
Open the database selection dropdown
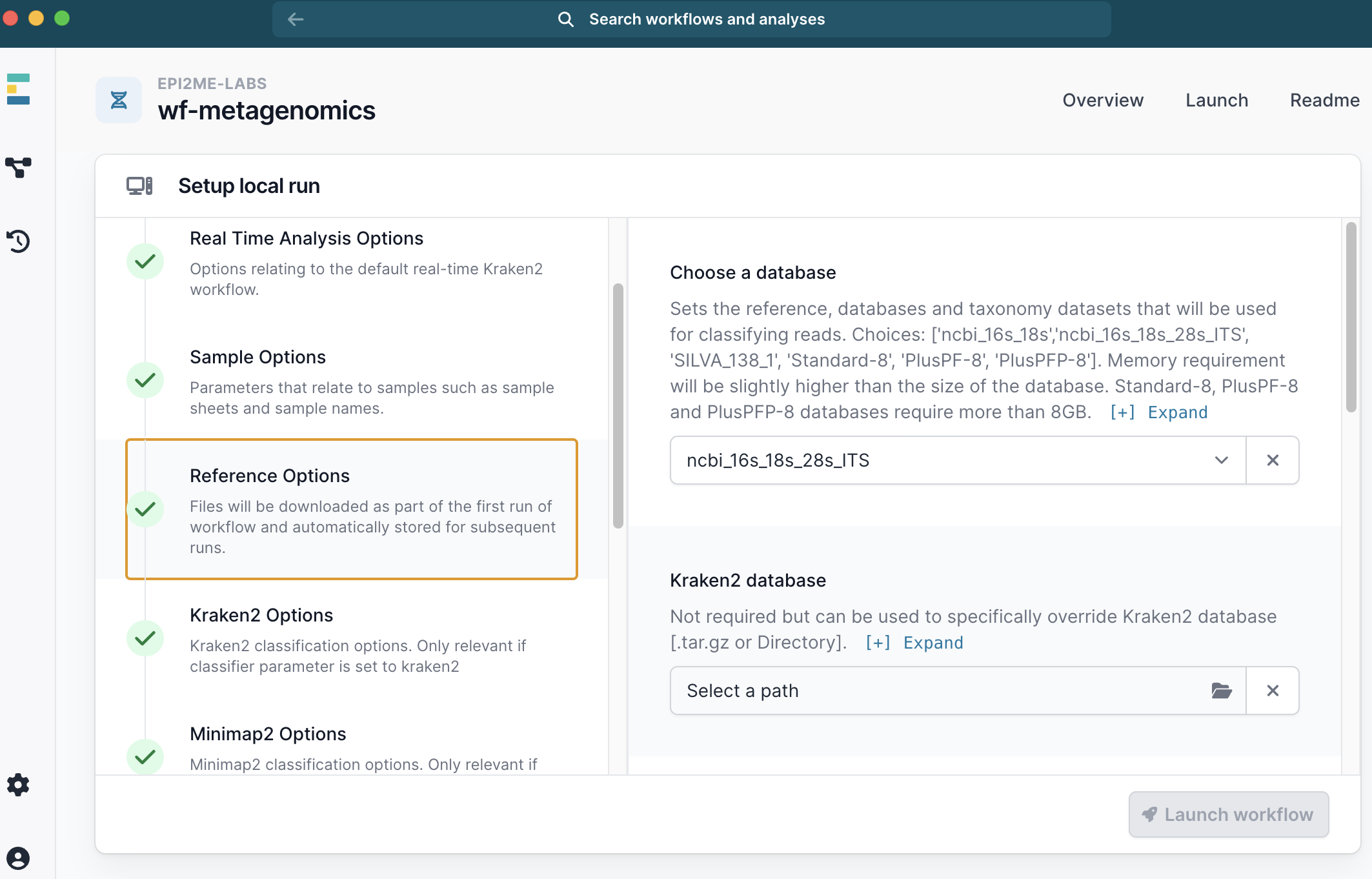[1222, 460]
